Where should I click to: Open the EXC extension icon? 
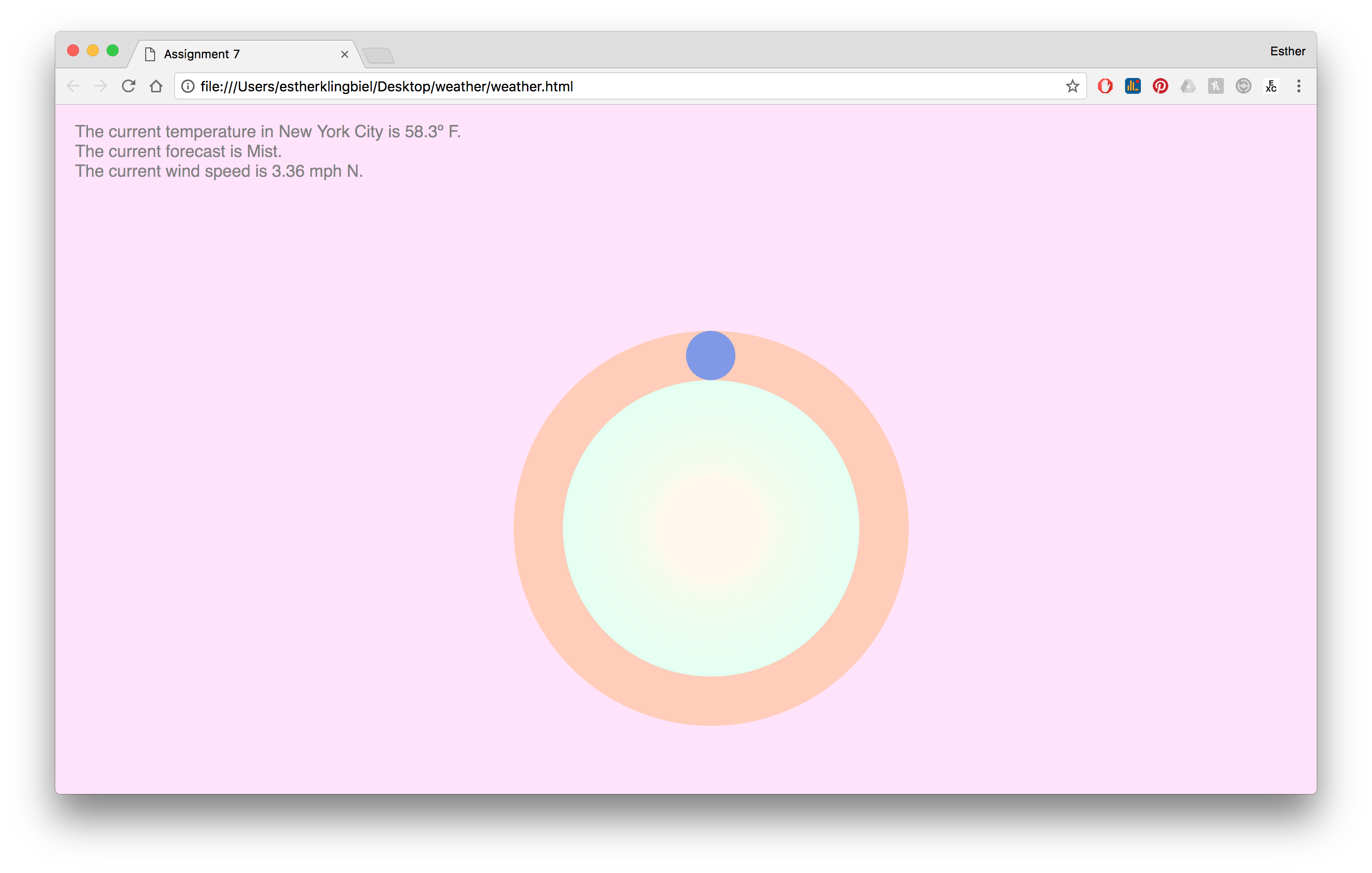pos(1271,86)
